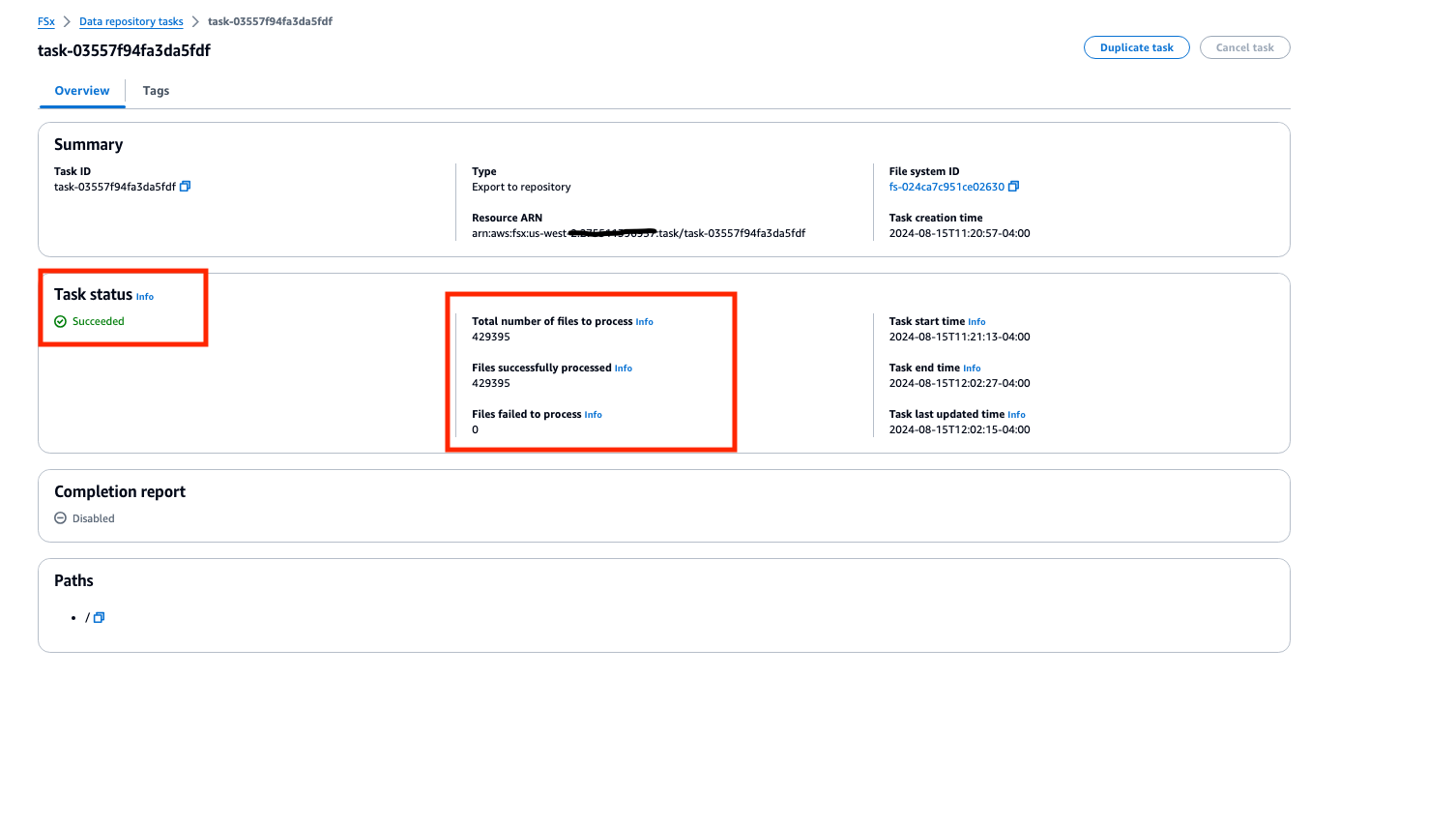Image resolution: width=1456 pixels, height=825 pixels.
Task: Click the Disabled completion report icon
Action: (x=61, y=518)
